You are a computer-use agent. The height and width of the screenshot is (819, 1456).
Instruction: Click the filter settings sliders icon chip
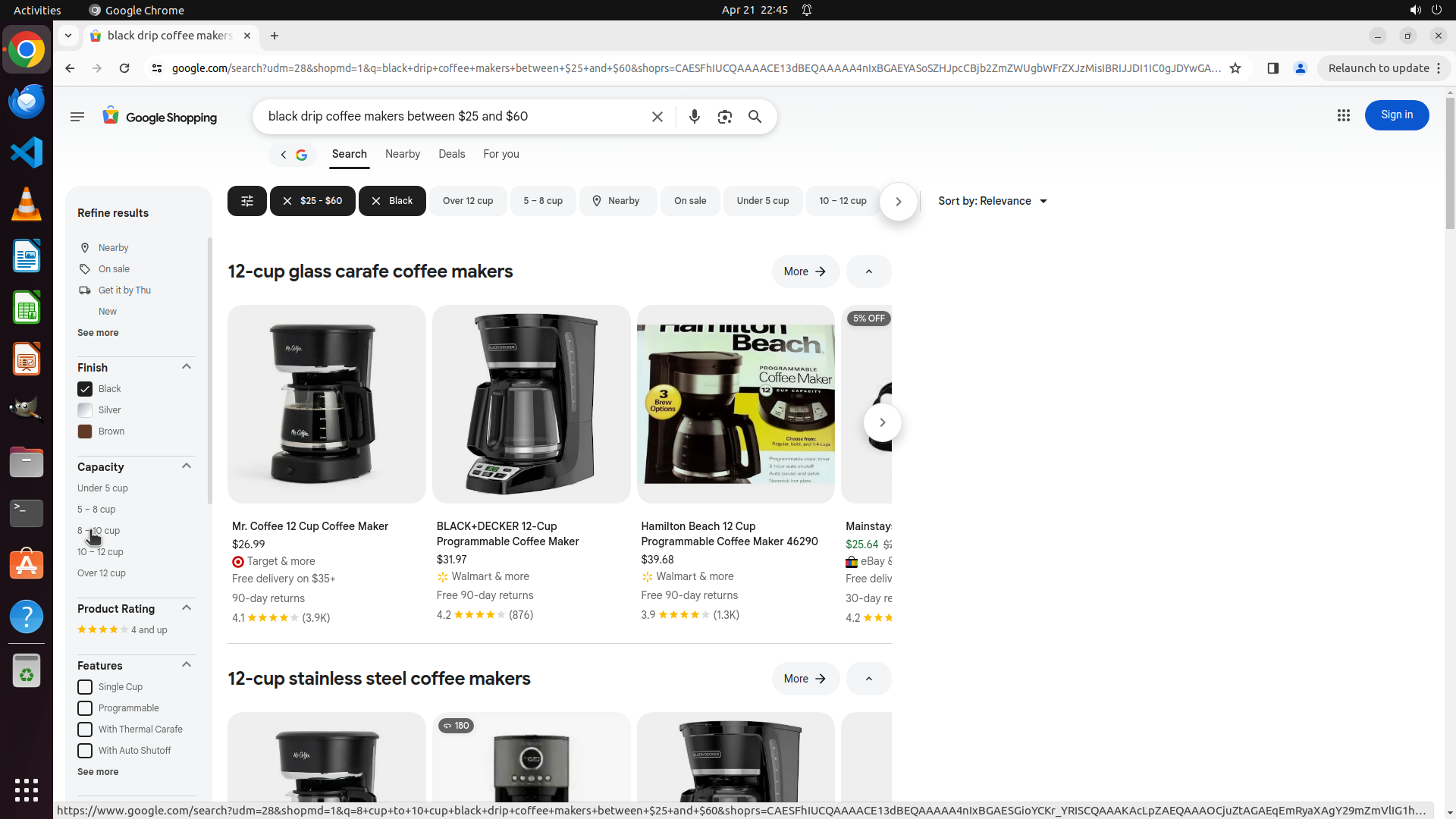(x=246, y=201)
